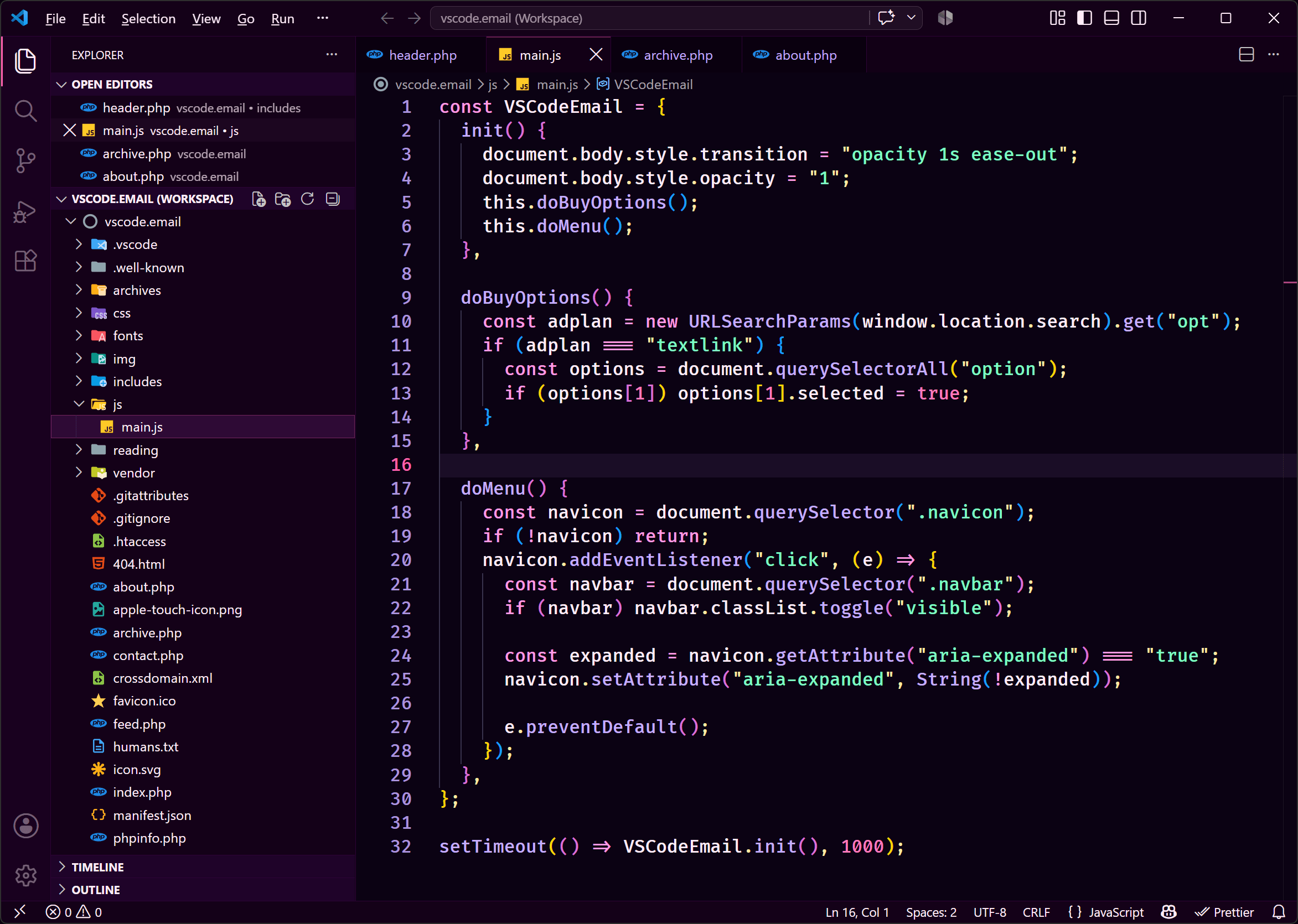This screenshot has height=924, width=1298.
Task: Open the Accounts menu icon
Action: click(x=25, y=826)
